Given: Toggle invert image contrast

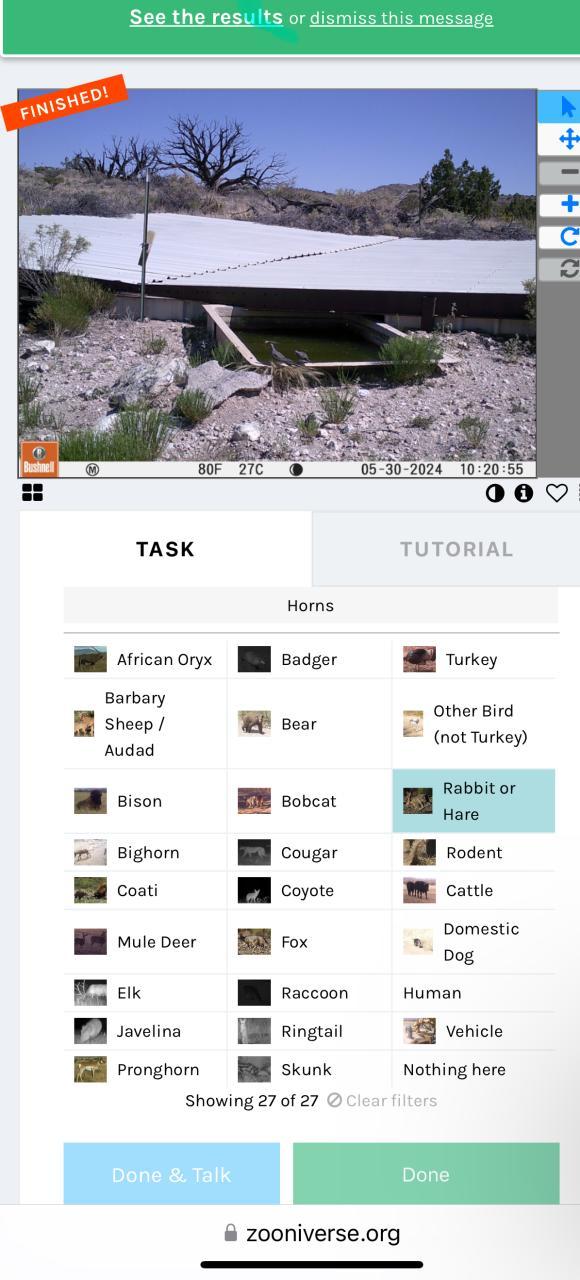Looking at the screenshot, I should 495,493.
